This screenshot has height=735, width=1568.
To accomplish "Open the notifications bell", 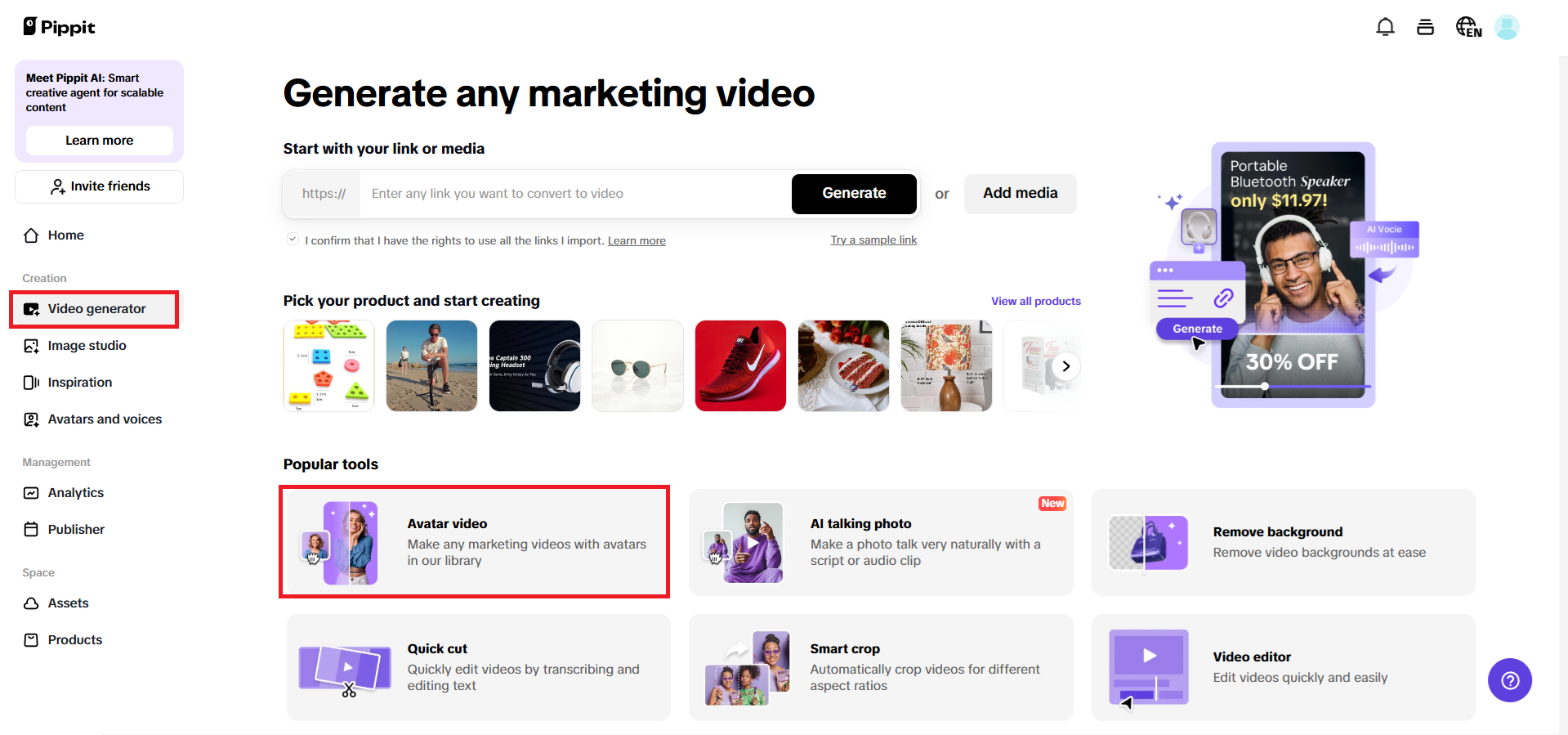I will [x=1385, y=27].
